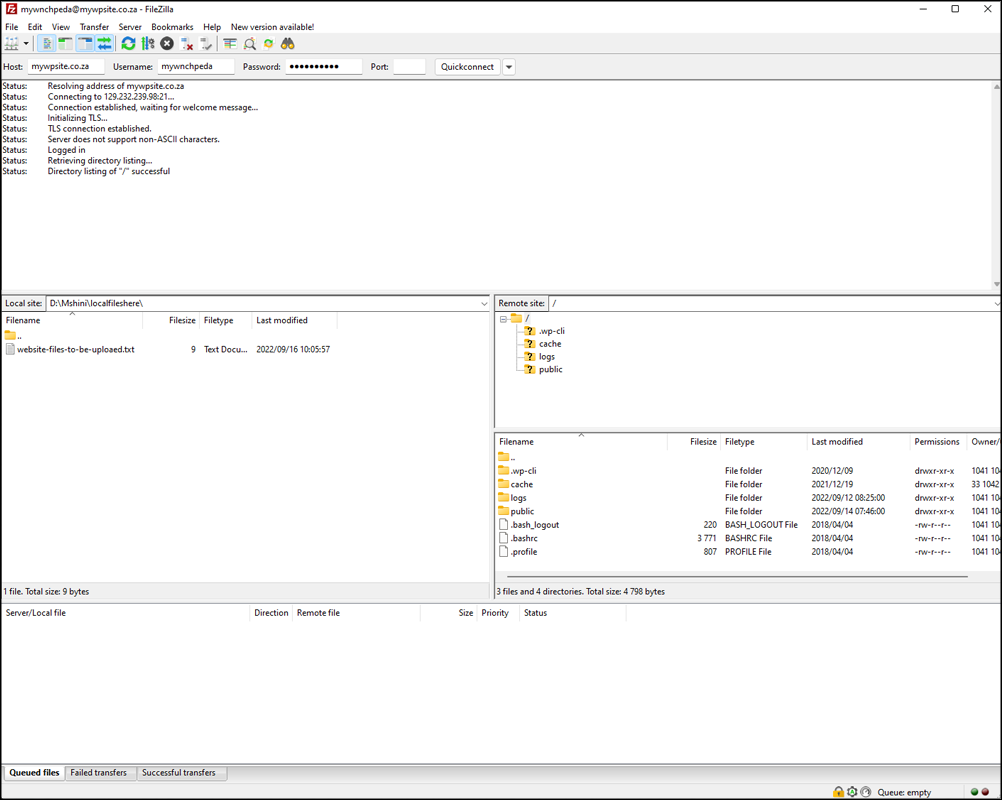Open the Bookmarks menu
Screen dimensions: 1002x800
[x=172, y=27]
